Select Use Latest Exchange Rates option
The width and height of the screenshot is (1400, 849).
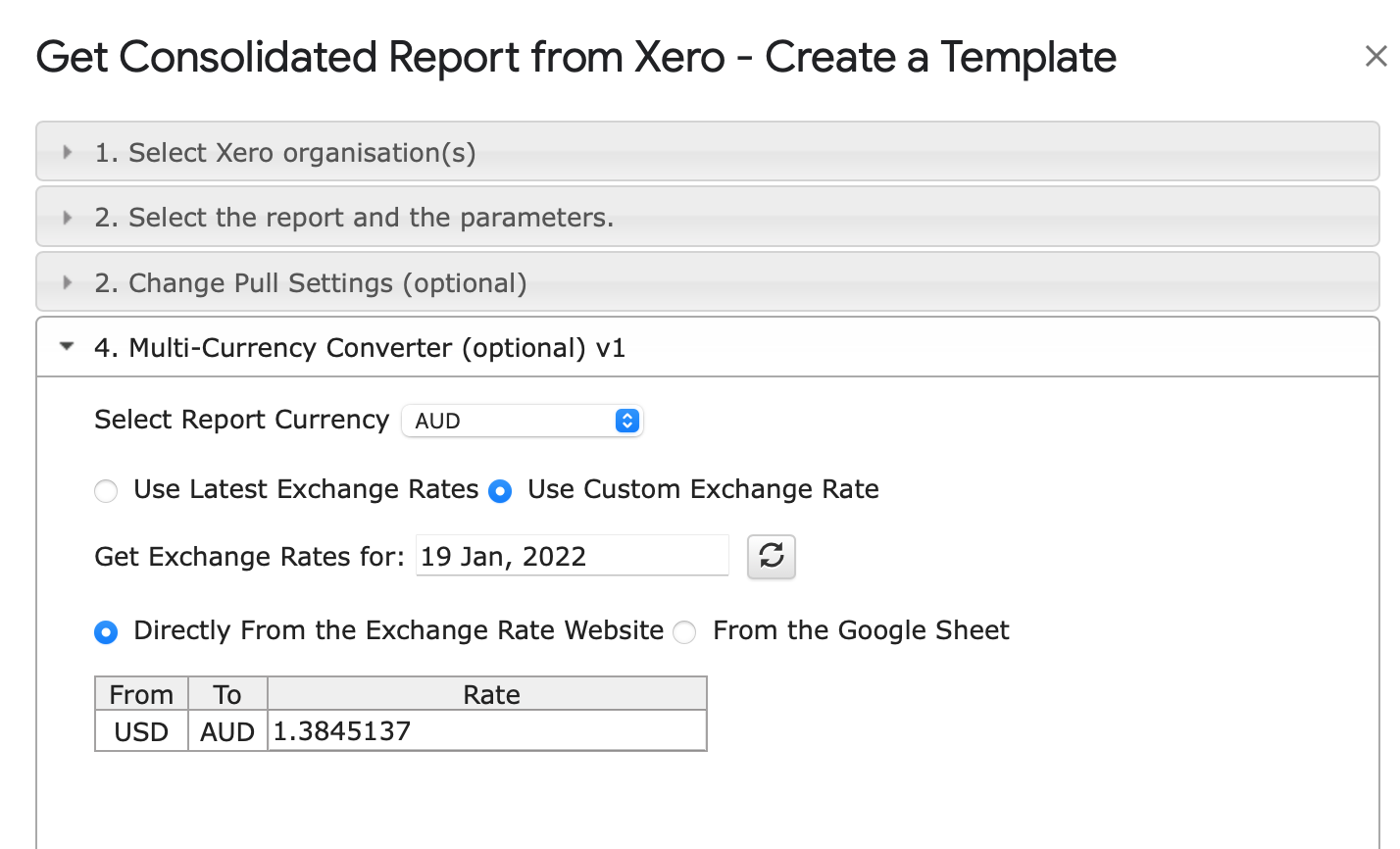106,491
